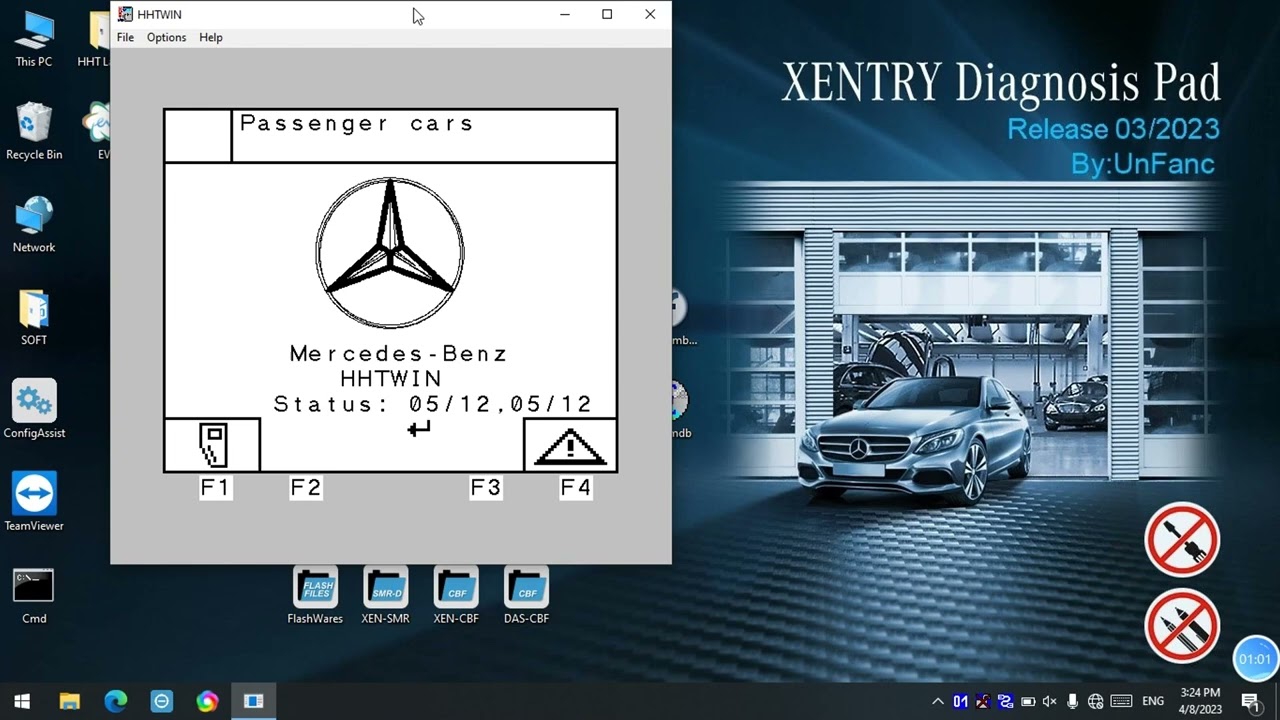Unmute the volume tray icon
Viewport: 1280px width, 720px height.
pos(1050,701)
